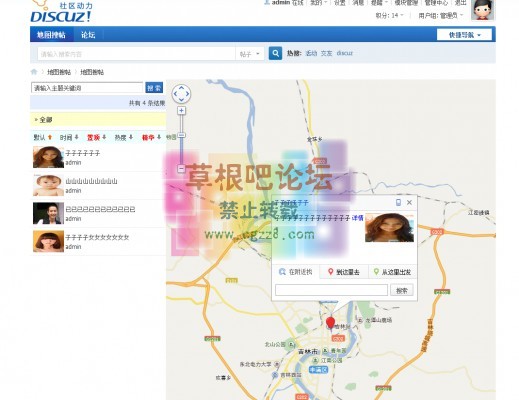
Task: Expand the 提醒 dropdown in top bar
Action: tap(379, 3)
